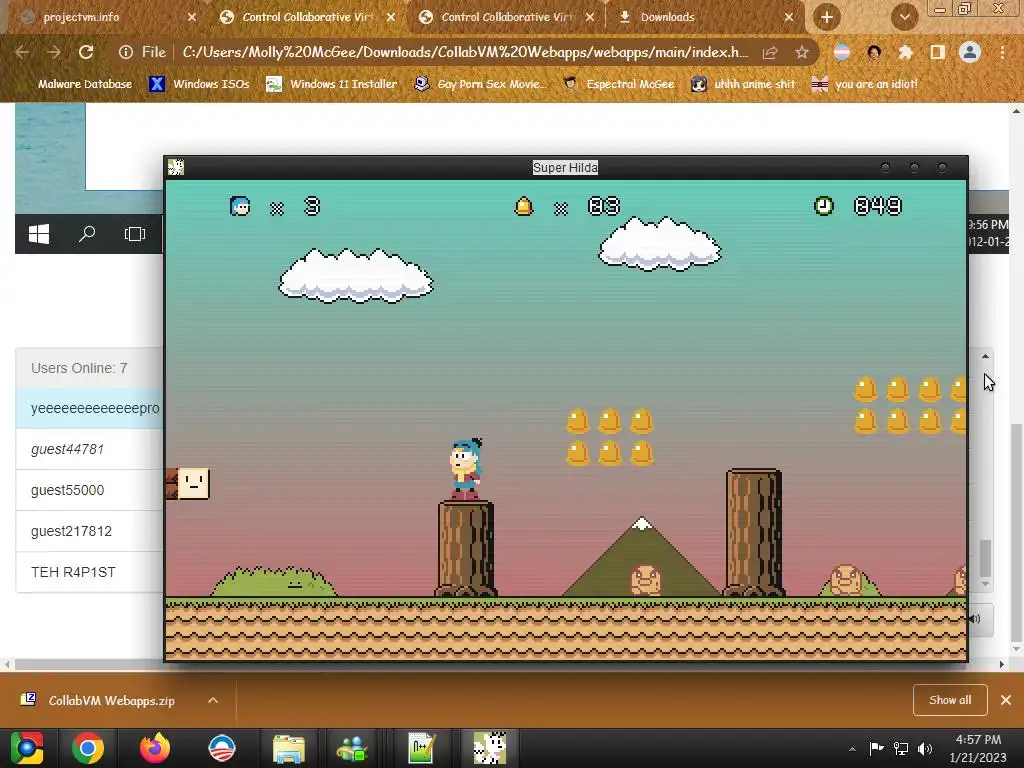Click the page vertical scrollbar
The image size is (1024, 768).
coord(1016,532)
